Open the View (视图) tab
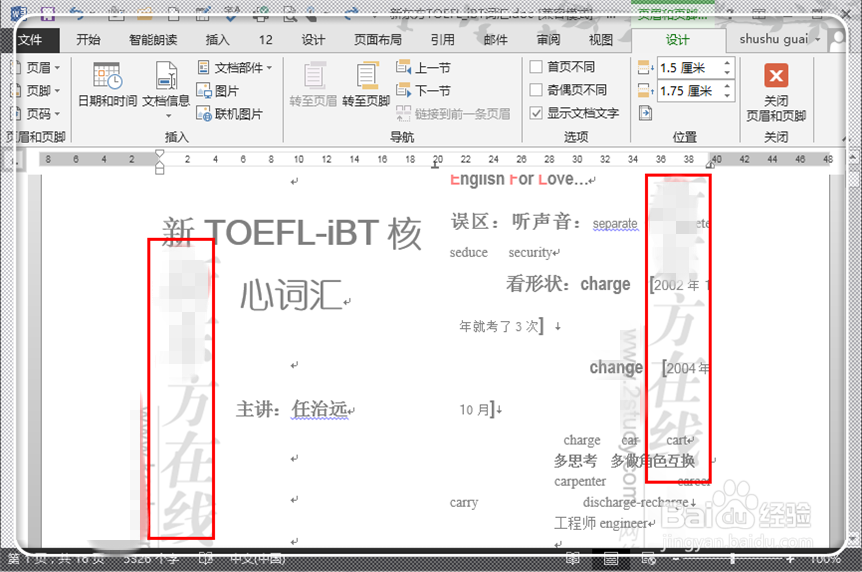 pos(600,40)
